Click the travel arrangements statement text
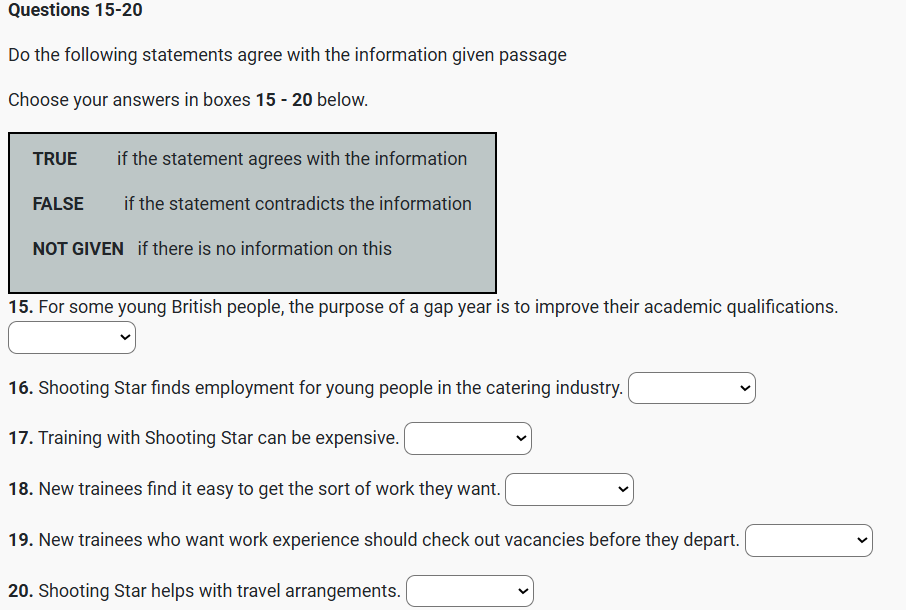Screen dimensions: 906x610 (x=219, y=591)
